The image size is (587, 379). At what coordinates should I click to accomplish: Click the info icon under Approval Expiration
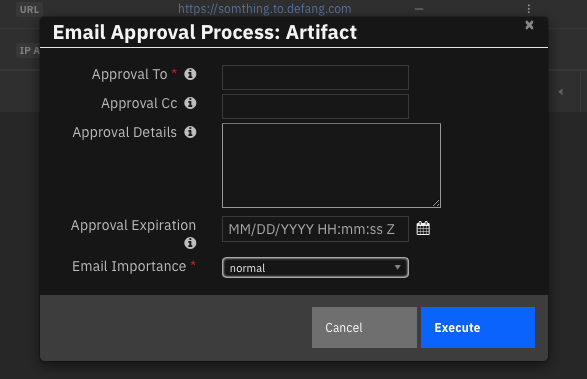pyautogui.click(x=190, y=243)
